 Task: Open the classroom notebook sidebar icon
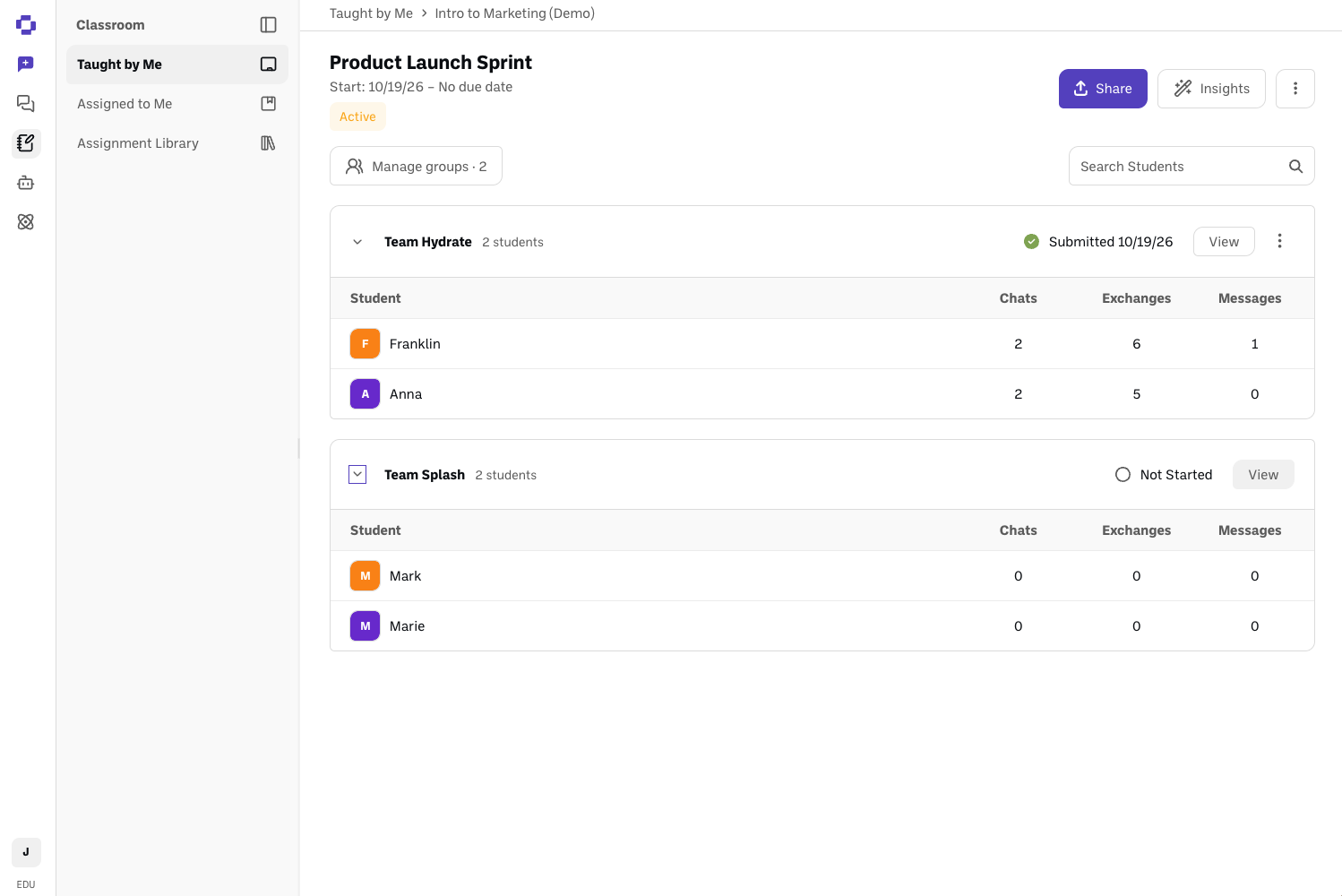click(26, 142)
